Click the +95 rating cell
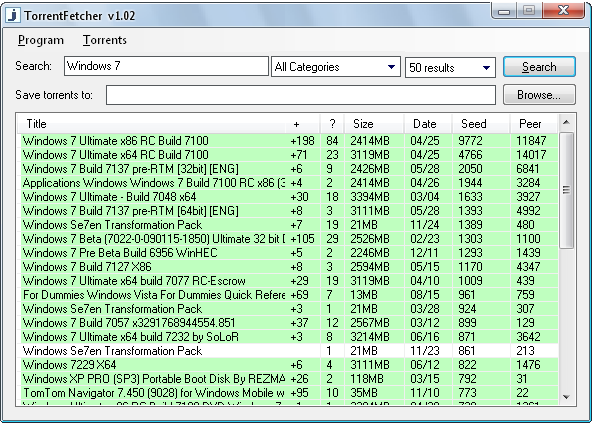 coord(299,392)
